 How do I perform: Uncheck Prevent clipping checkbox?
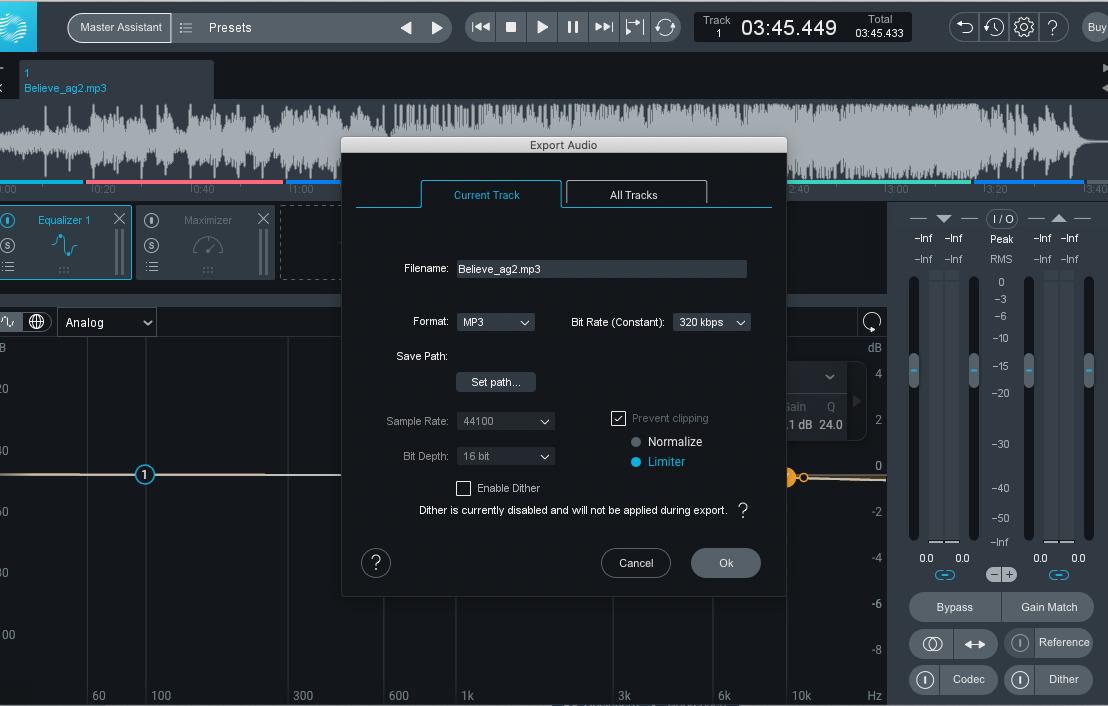[x=618, y=418]
